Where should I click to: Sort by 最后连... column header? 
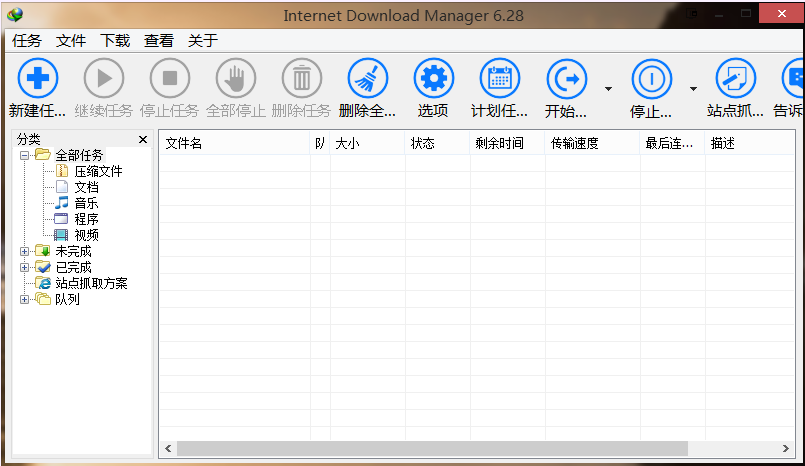(x=673, y=143)
